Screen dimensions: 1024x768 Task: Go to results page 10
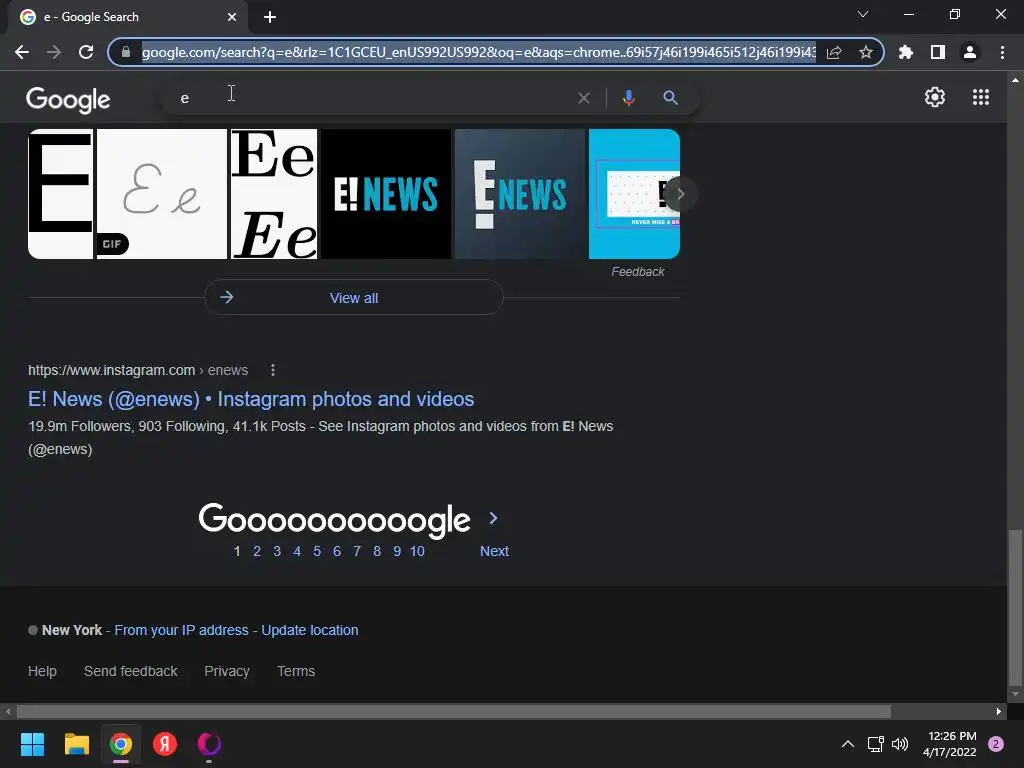pos(417,551)
